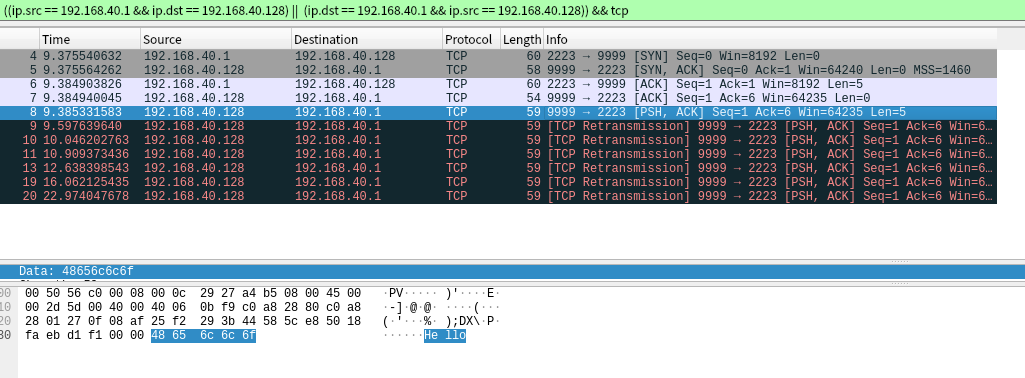Select retransmission packet 13 at 12.638398543
The width and height of the screenshot is (1025, 378).
pos(498,168)
